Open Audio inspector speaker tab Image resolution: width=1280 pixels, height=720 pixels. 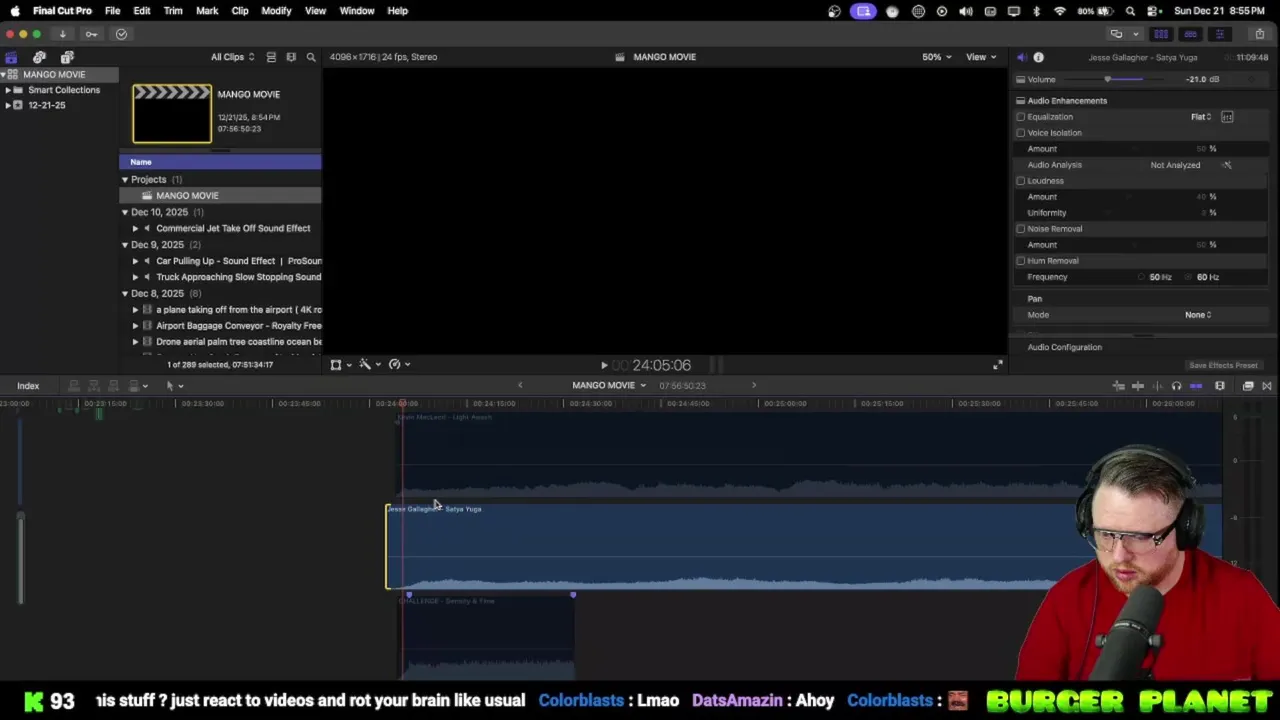tap(1021, 57)
